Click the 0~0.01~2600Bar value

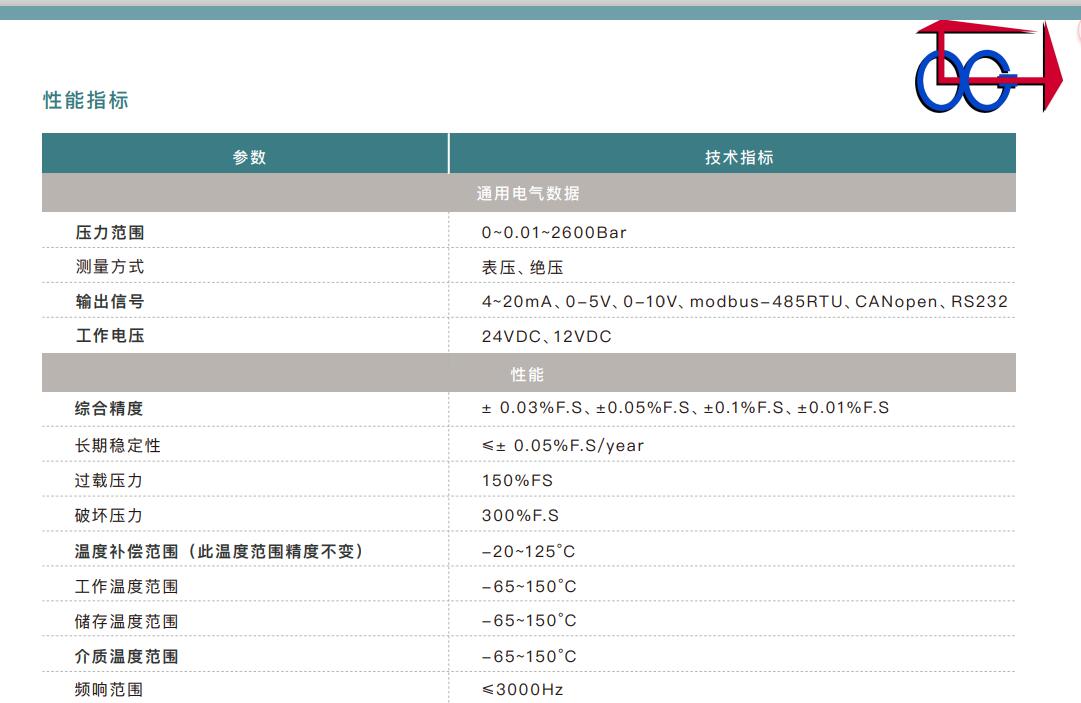click(554, 232)
